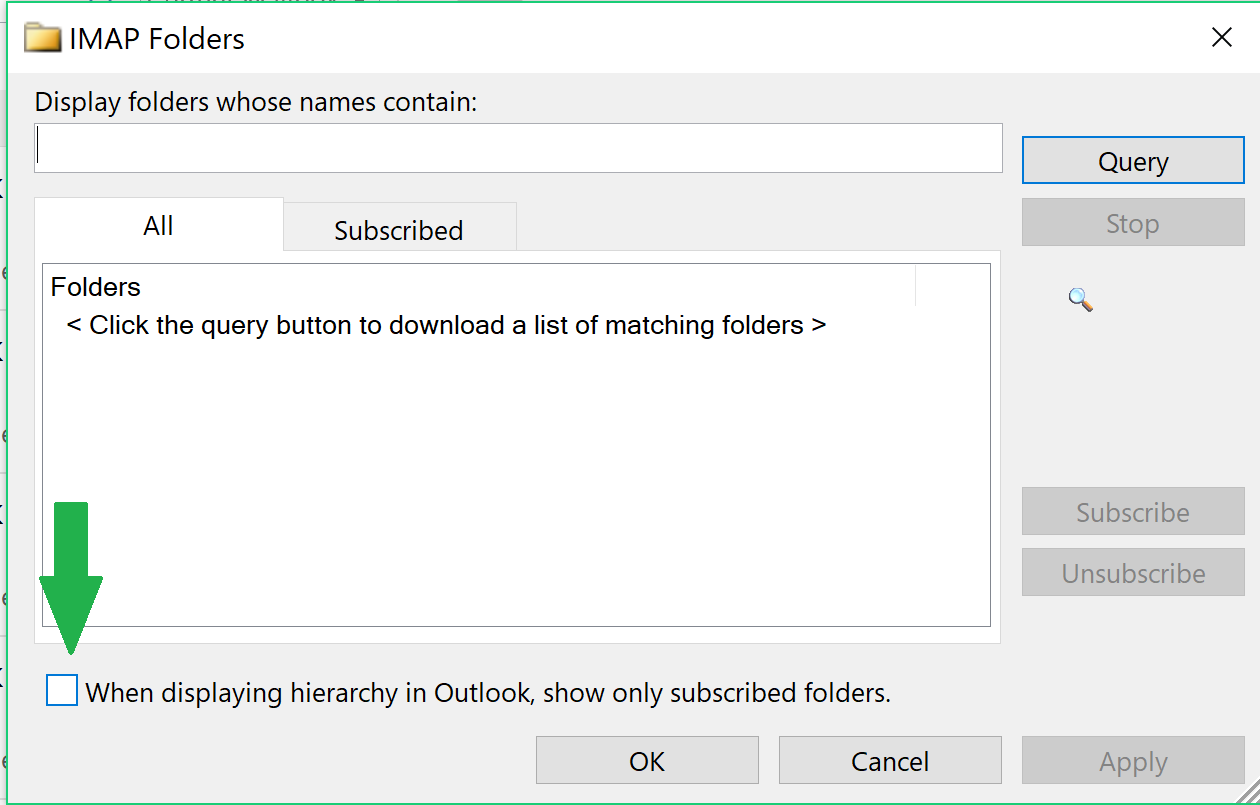Click the 'Display folders whose names contain' label

(257, 101)
